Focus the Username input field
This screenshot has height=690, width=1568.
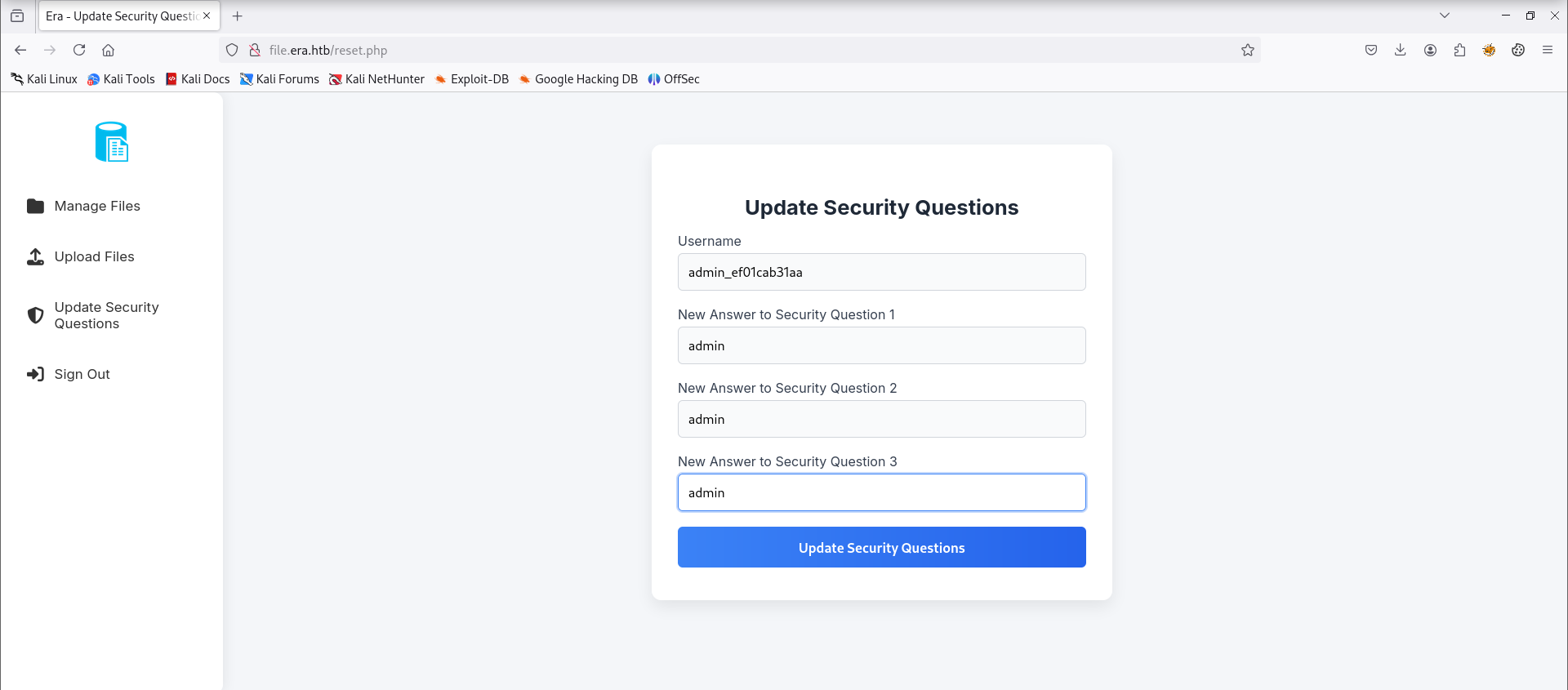click(881, 272)
